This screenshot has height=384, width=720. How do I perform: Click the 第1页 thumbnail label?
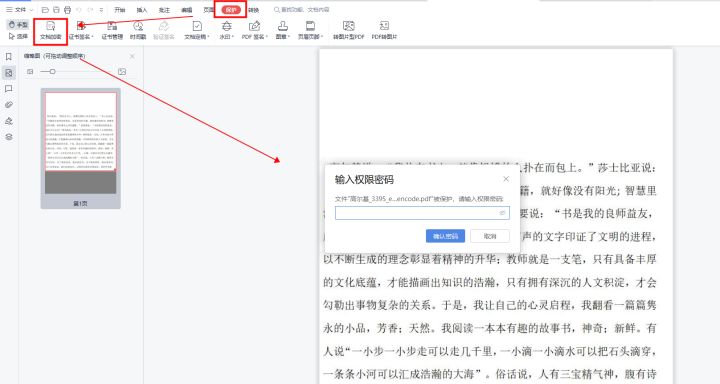[80, 203]
